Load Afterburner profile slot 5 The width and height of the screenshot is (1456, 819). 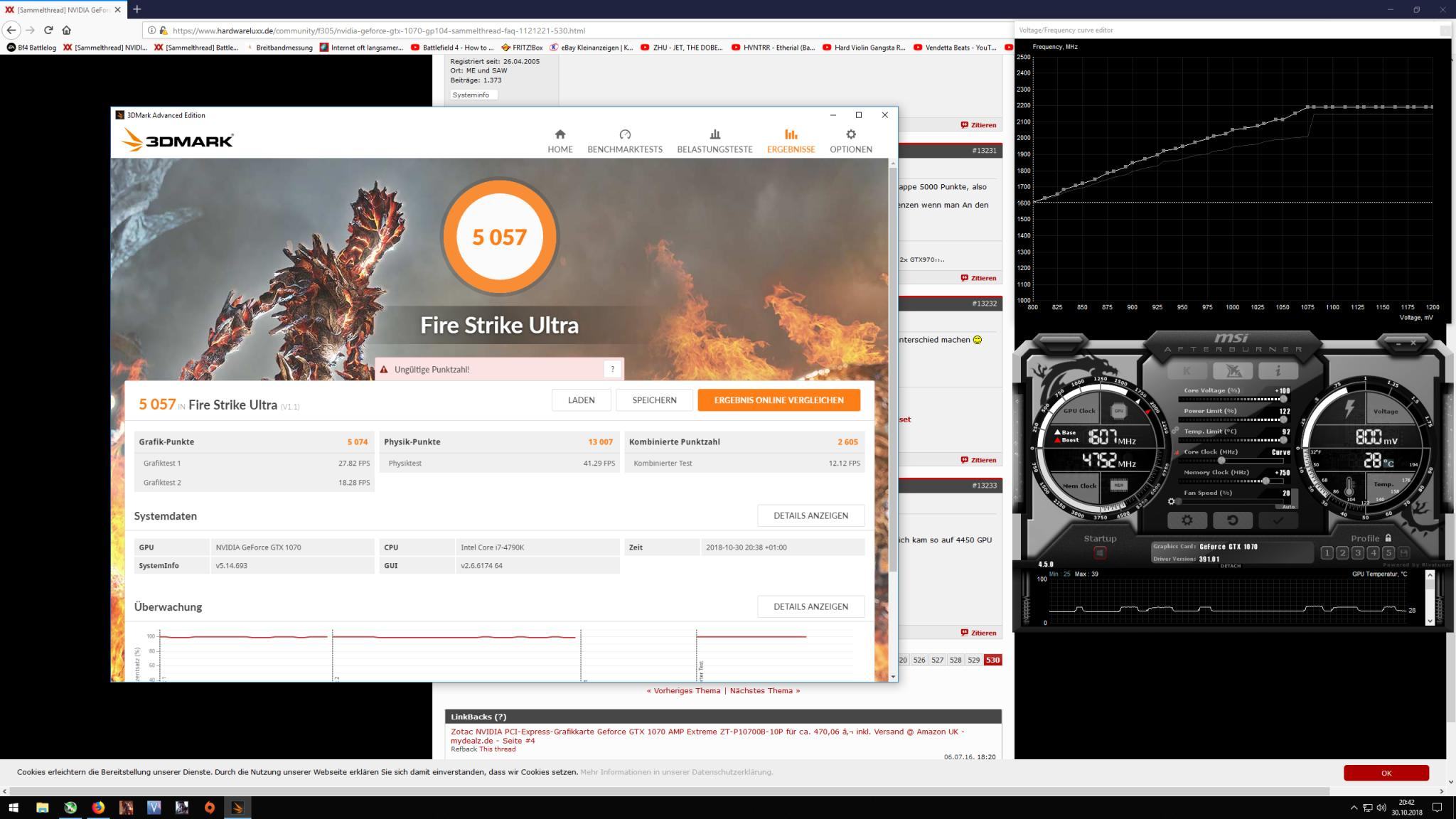[1388, 552]
